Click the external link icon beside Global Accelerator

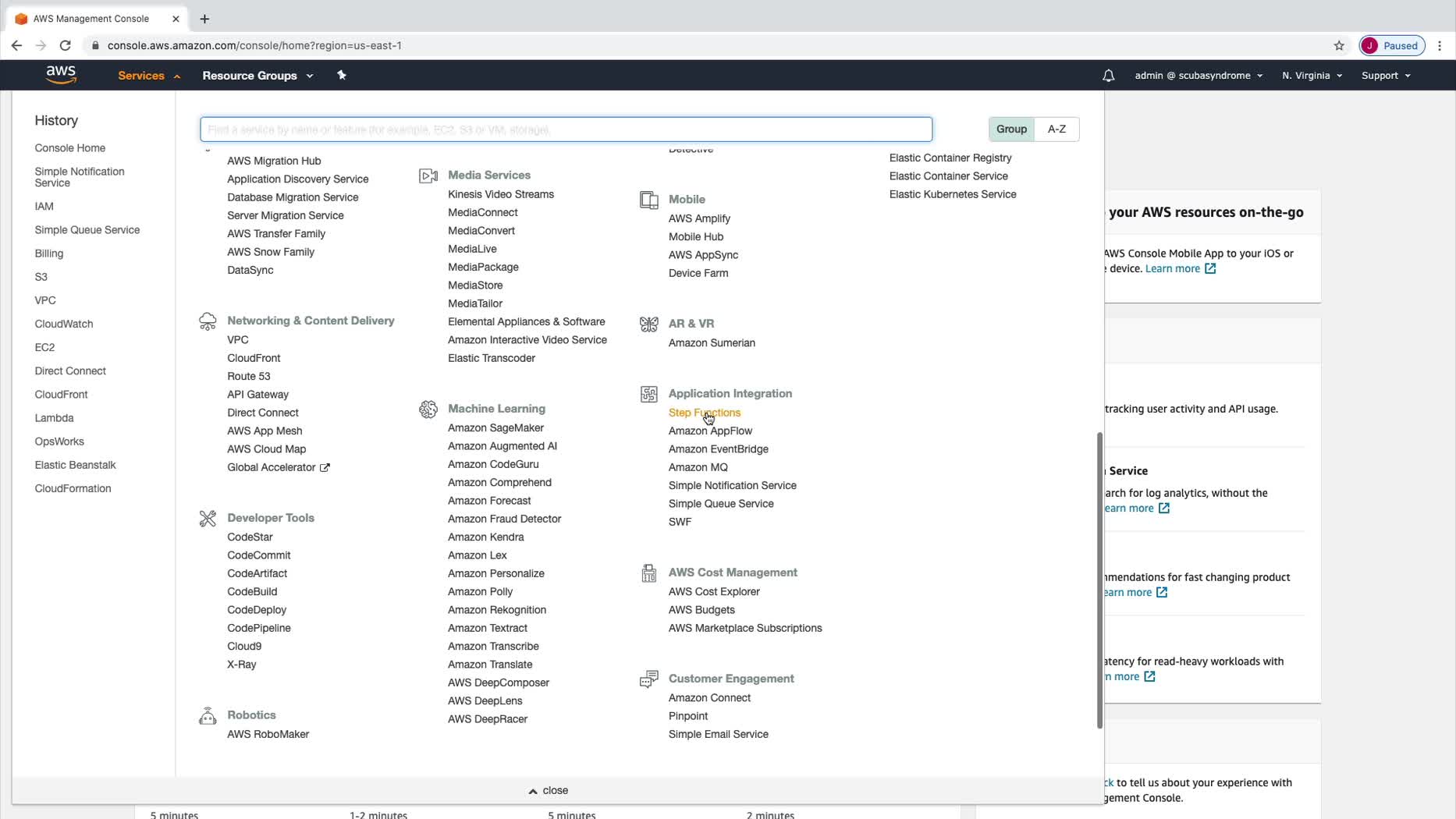point(325,468)
